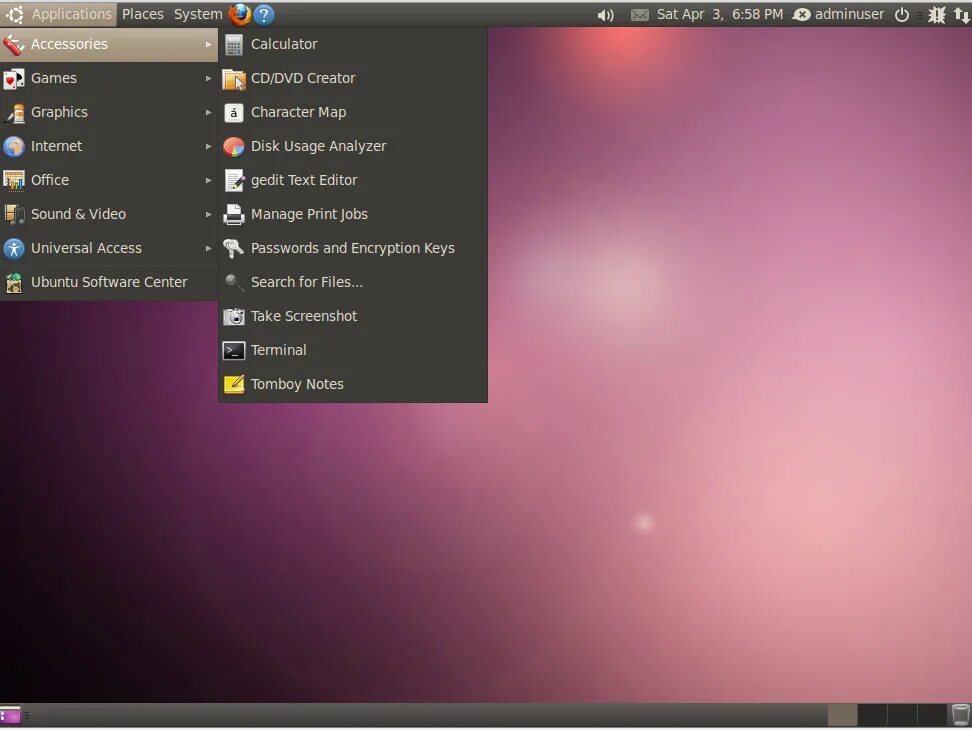Image resolution: width=972 pixels, height=730 pixels.
Task: Click the Disk Usage Analyzer pie chart icon
Action: point(234,147)
